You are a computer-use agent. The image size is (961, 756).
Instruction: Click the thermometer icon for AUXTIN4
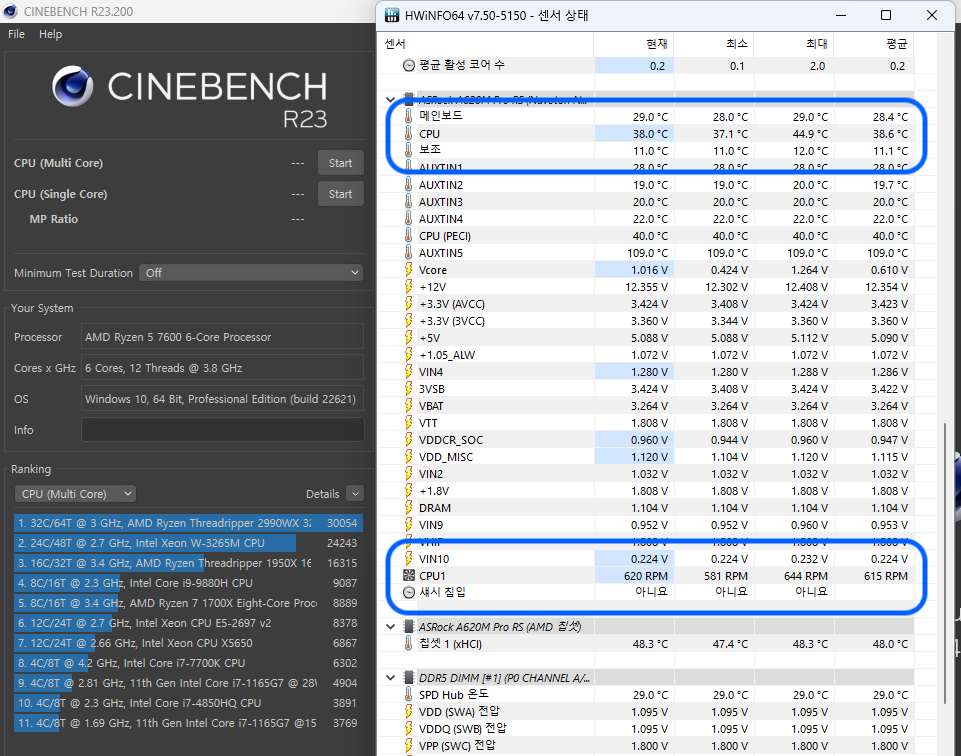click(x=409, y=219)
